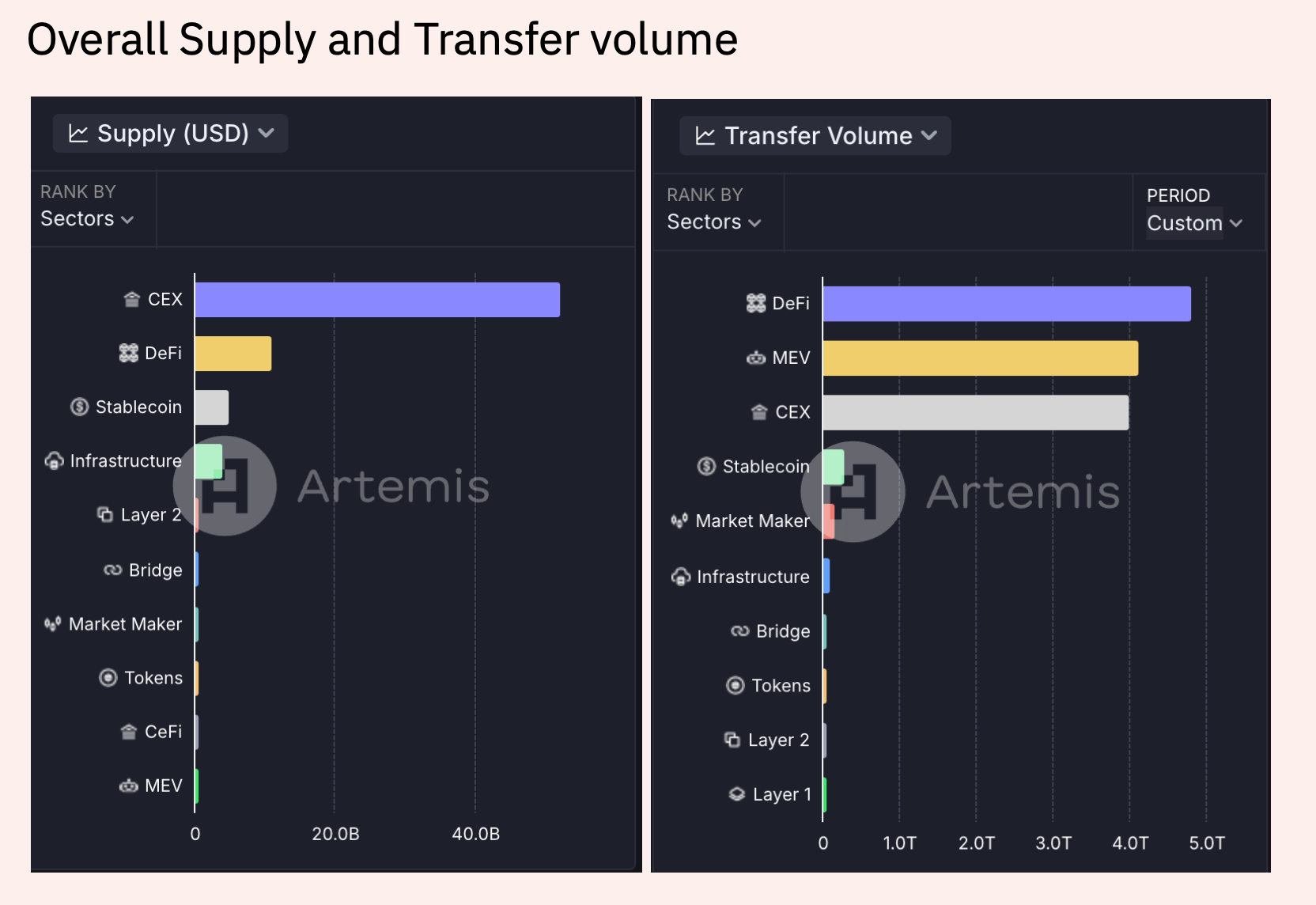
Task: Open the Supply (USD) metric dropdown
Action: (169, 133)
